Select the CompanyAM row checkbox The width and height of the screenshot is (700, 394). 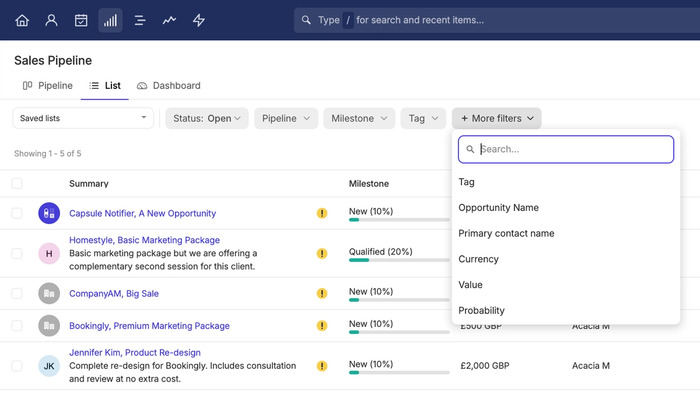click(17, 294)
